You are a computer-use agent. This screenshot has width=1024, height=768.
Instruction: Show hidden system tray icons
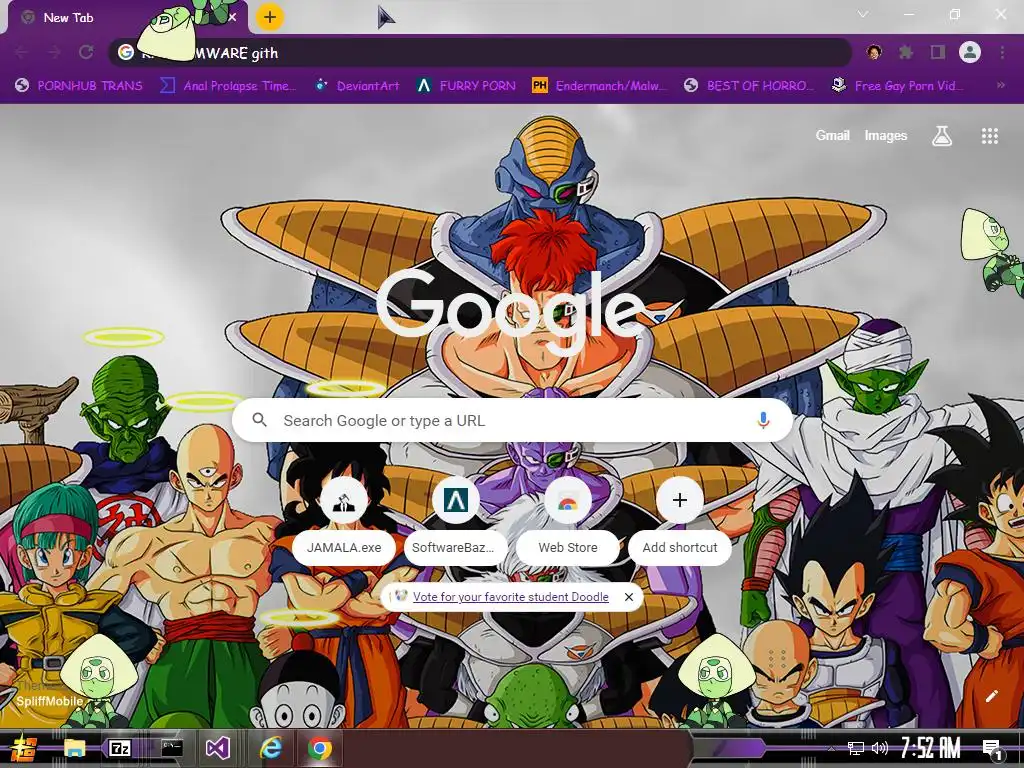(x=831, y=749)
